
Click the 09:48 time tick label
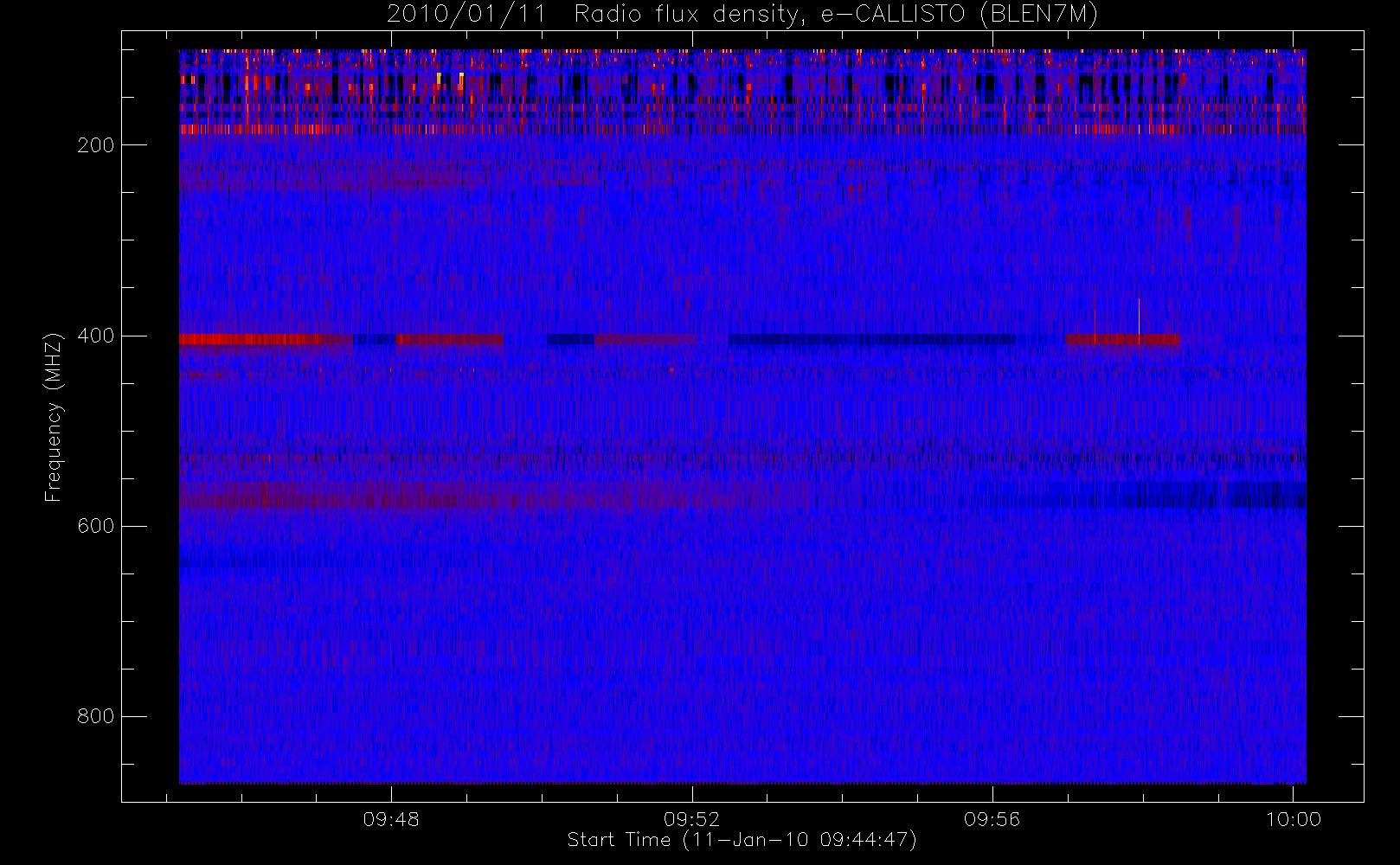click(x=391, y=818)
